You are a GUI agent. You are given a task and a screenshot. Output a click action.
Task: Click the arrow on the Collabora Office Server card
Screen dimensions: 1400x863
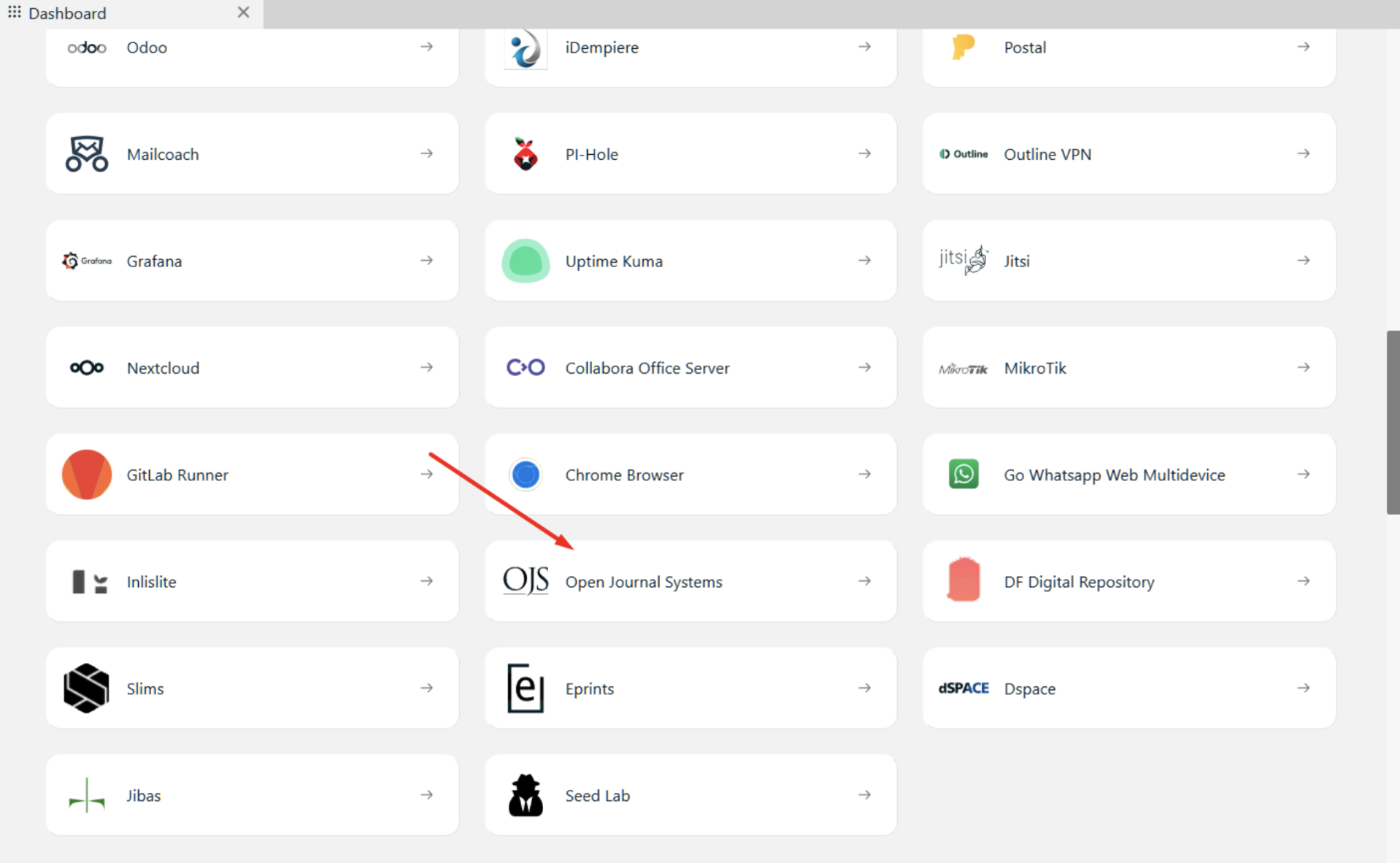(865, 367)
